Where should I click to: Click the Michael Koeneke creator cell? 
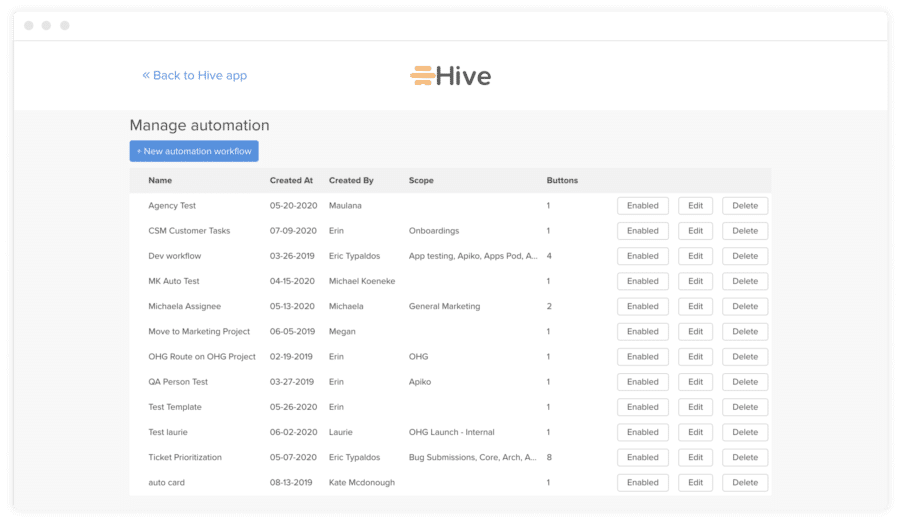[x=362, y=281]
